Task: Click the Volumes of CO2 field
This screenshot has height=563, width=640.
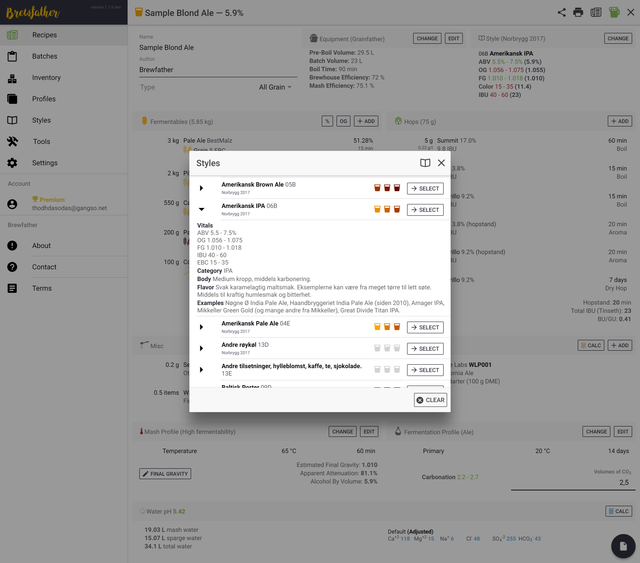Action: pyautogui.click(x=571, y=482)
